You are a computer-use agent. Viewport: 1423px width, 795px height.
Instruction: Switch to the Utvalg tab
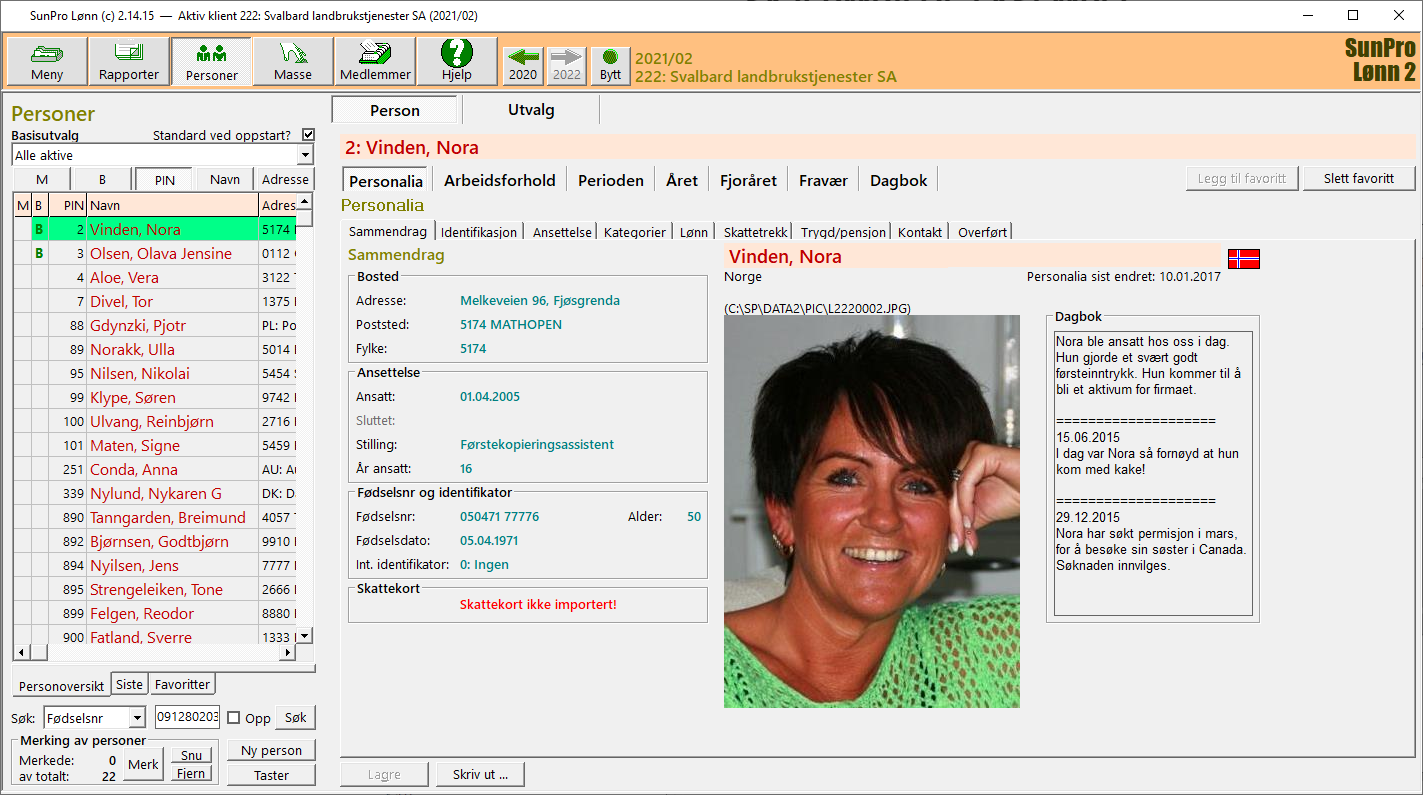pos(531,110)
